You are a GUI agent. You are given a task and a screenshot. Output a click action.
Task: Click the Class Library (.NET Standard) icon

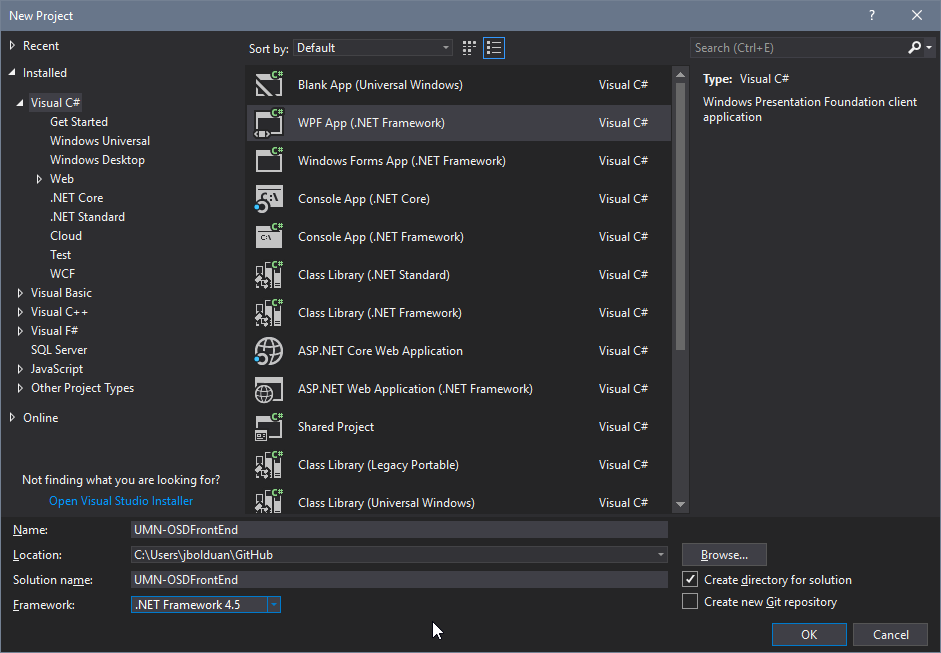pos(269,274)
